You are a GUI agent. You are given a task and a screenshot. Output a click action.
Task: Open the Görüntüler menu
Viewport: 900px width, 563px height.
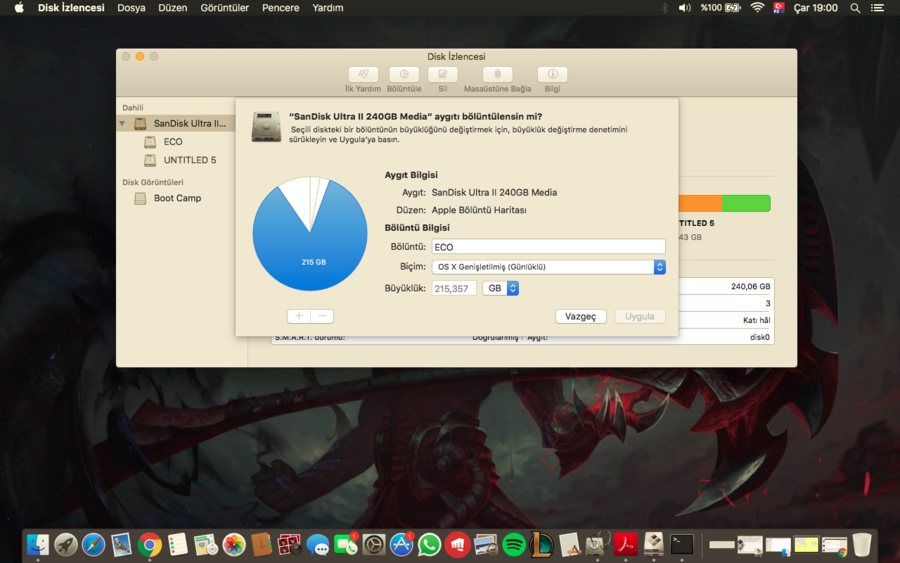tap(224, 8)
